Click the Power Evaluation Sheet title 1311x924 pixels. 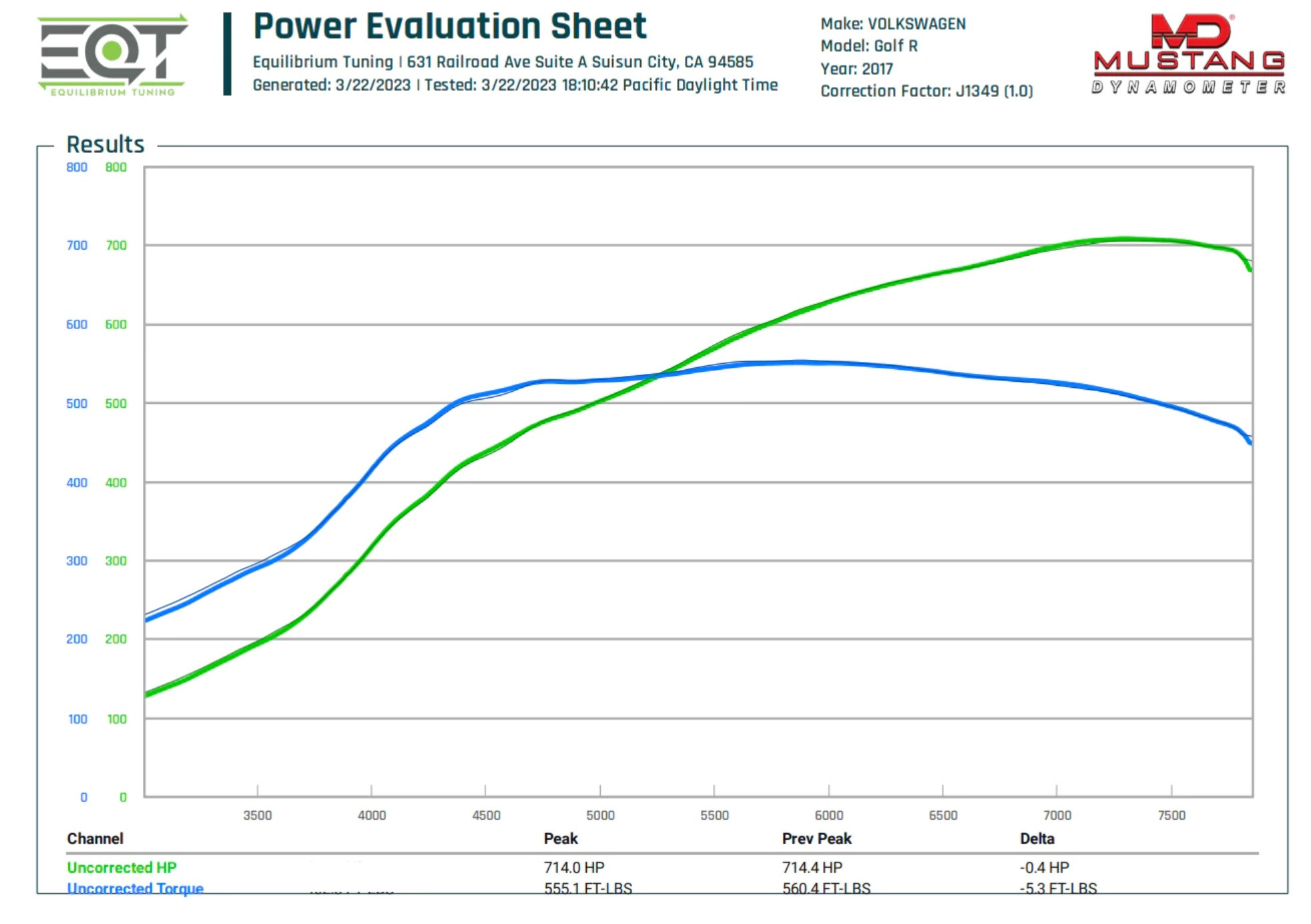[x=449, y=27]
